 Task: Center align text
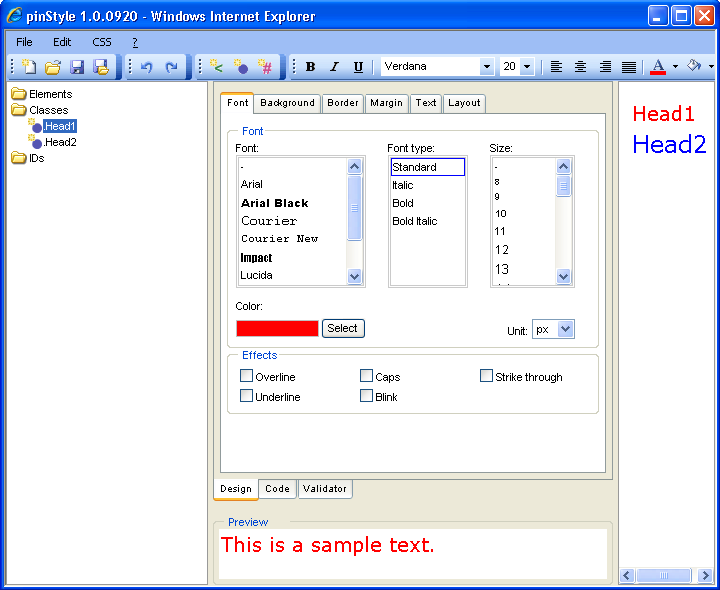tap(580, 67)
